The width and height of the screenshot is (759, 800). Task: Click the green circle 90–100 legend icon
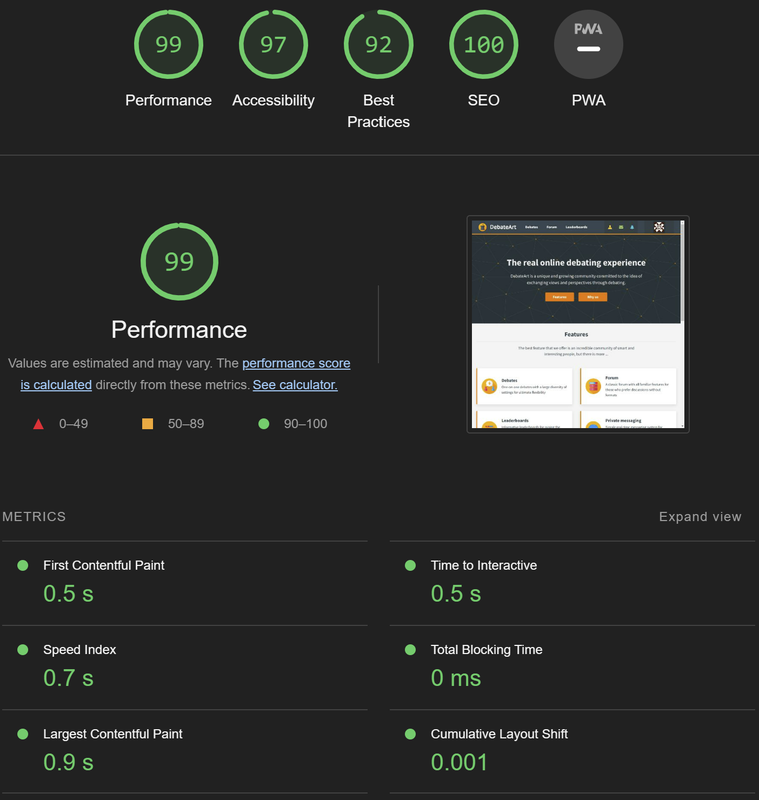tap(264, 423)
